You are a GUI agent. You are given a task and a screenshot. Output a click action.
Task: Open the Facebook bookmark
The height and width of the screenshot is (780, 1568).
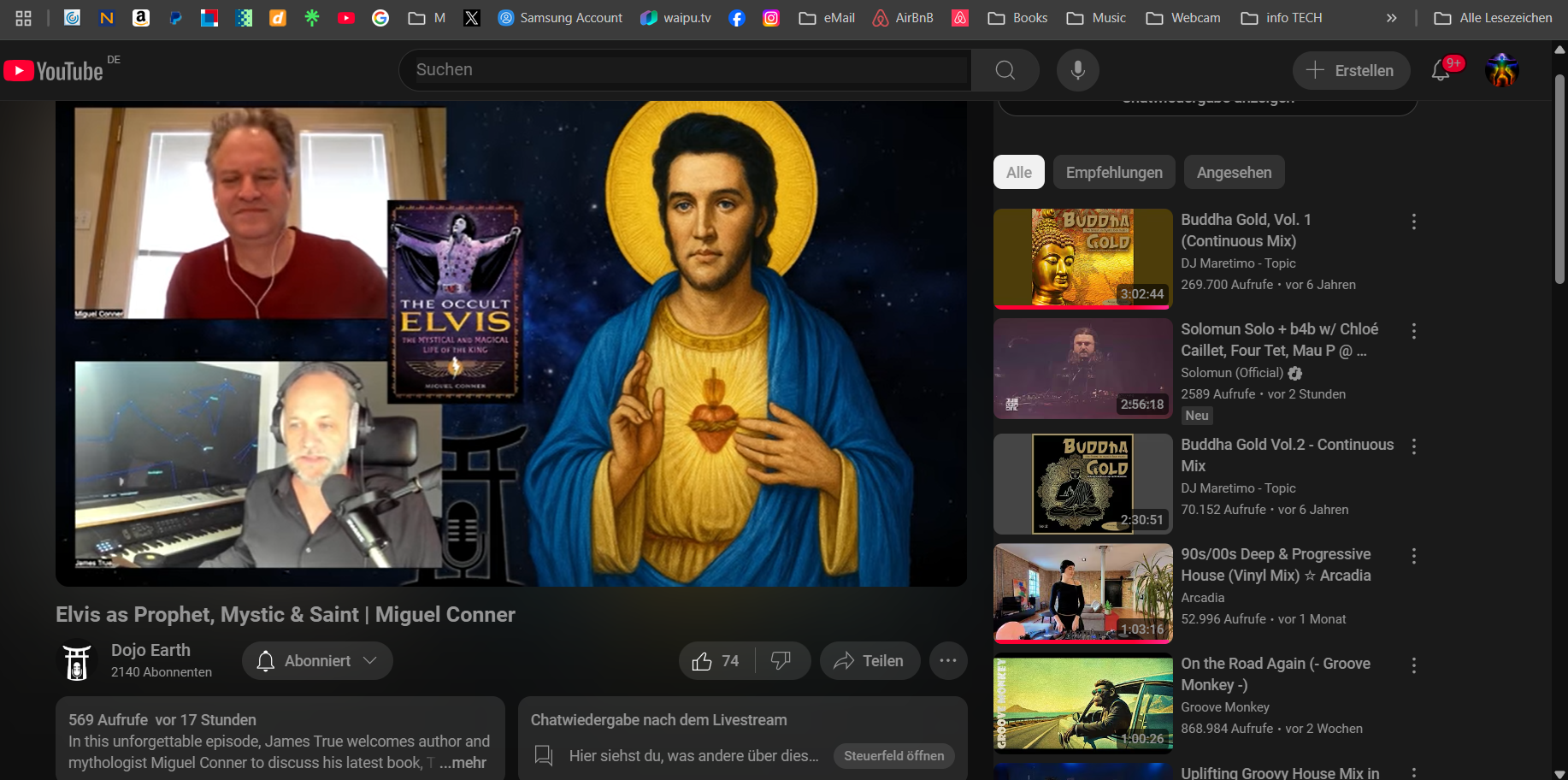tap(737, 18)
